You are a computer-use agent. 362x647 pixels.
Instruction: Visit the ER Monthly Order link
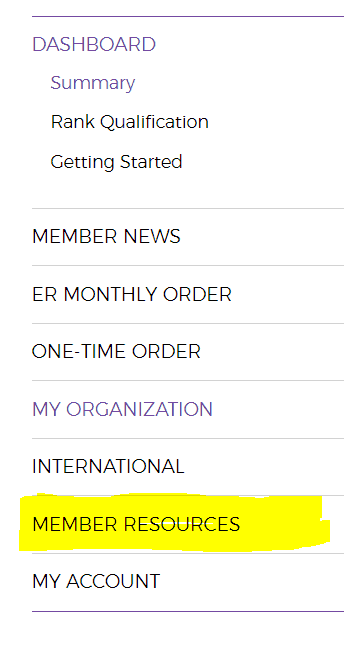132,295
